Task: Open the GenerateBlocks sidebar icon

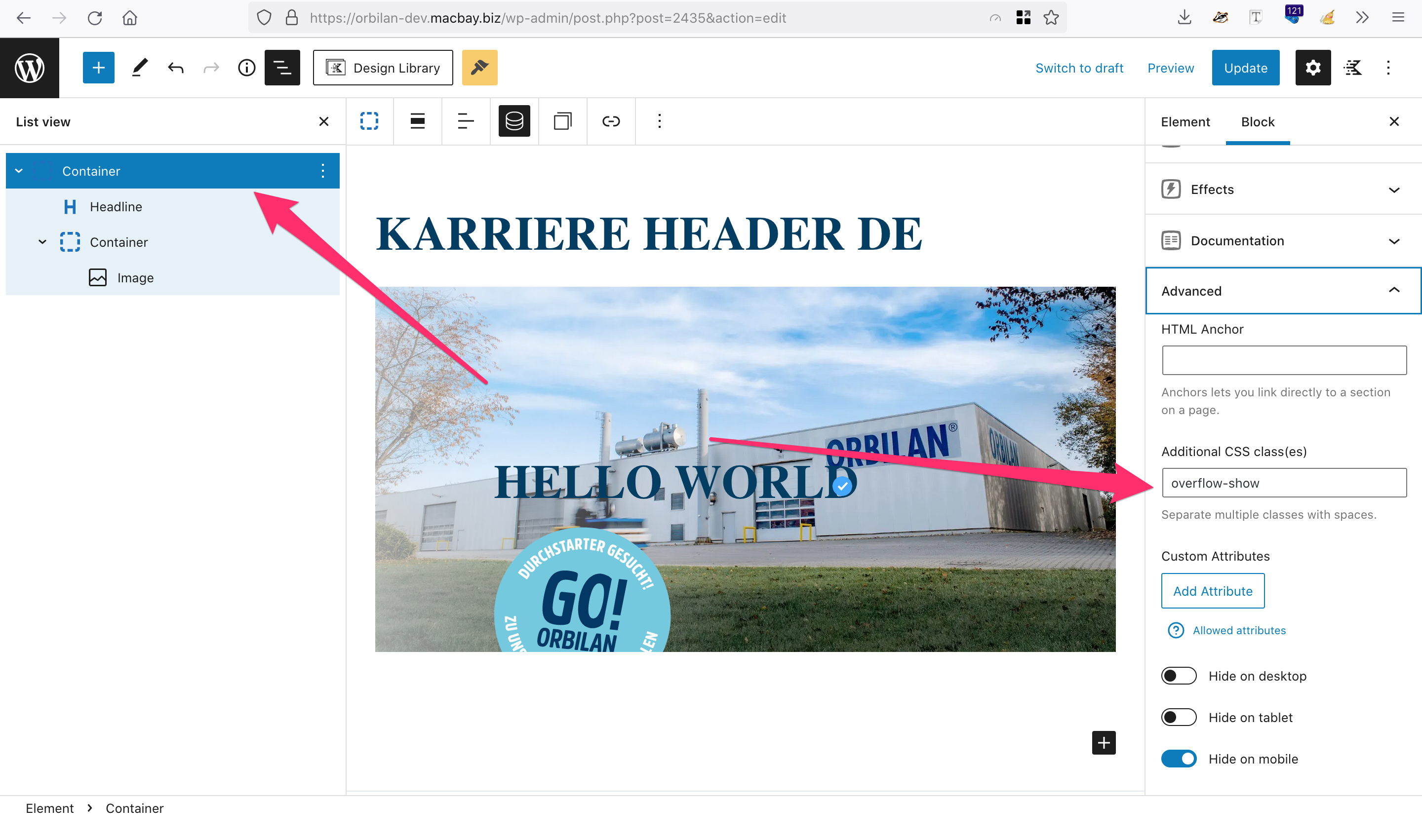Action: pyautogui.click(x=1353, y=68)
